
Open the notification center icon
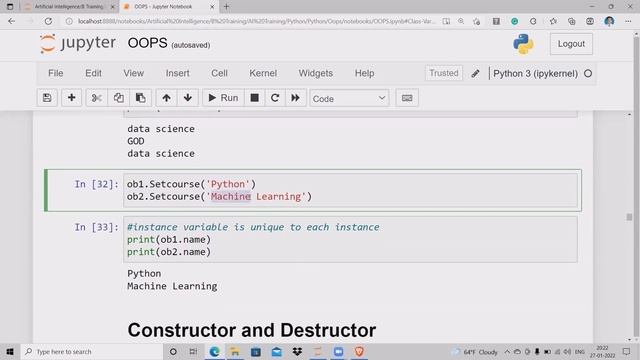(626, 351)
